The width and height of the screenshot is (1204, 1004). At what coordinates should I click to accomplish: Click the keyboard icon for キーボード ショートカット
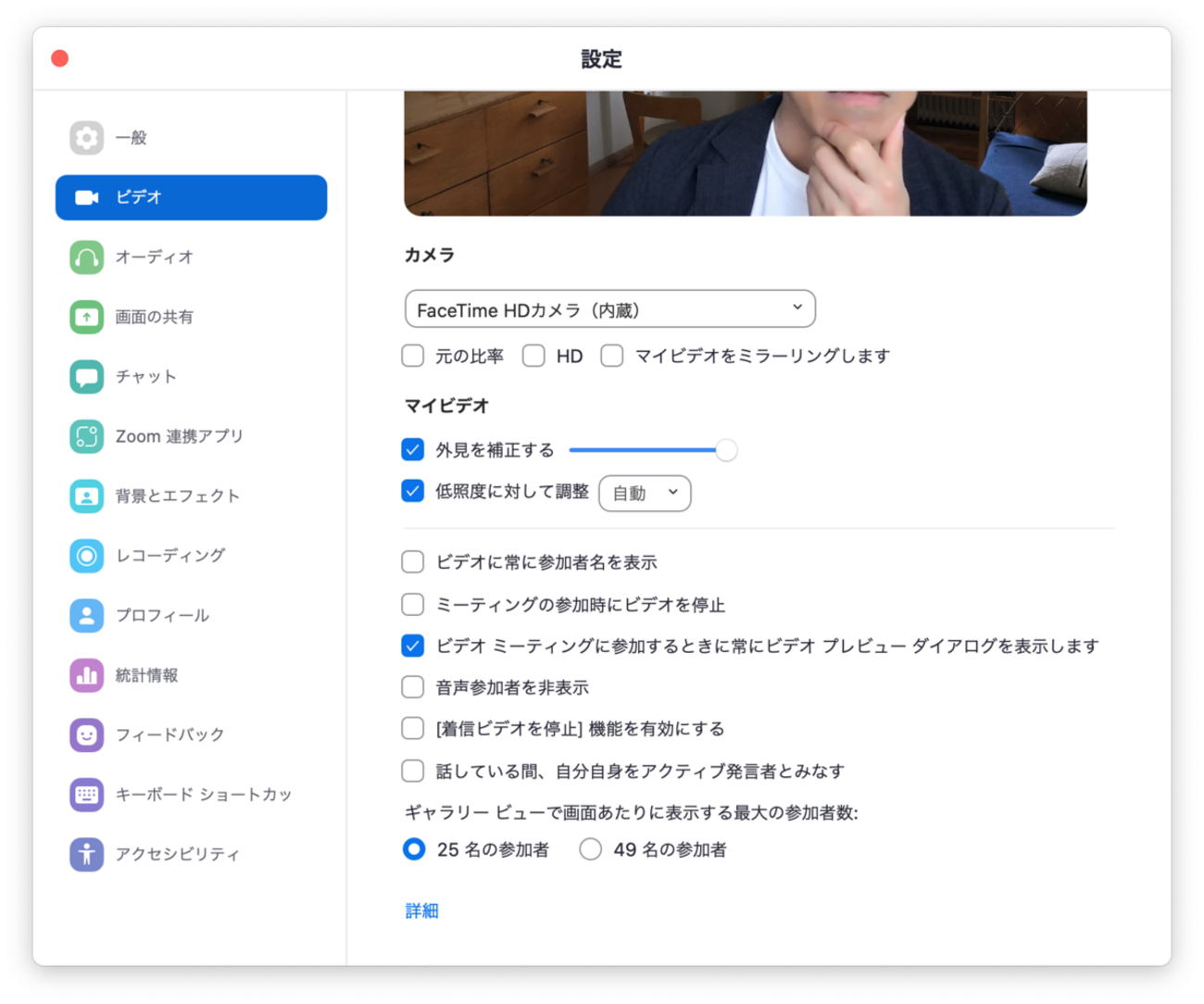(x=86, y=795)
